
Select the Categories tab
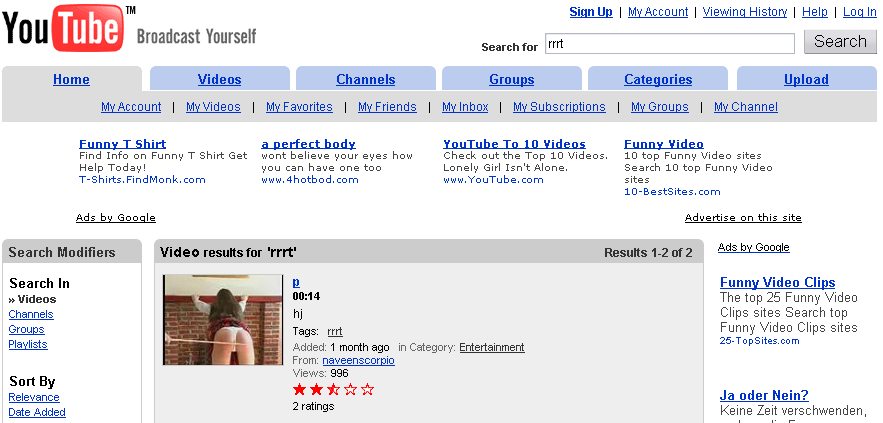click(x=658, y=79)
